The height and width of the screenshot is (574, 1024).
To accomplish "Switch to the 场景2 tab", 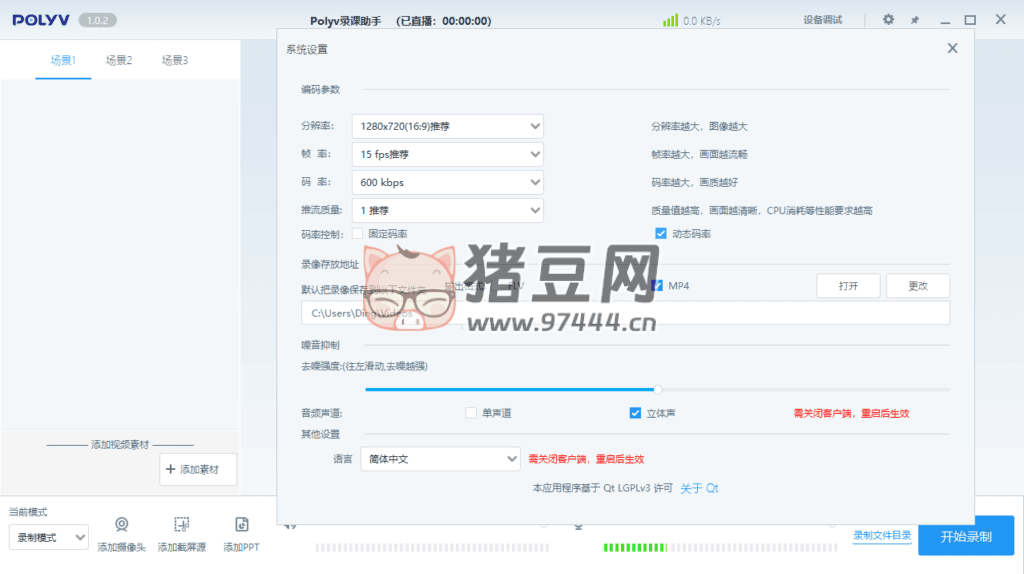I will coord(119,60).
